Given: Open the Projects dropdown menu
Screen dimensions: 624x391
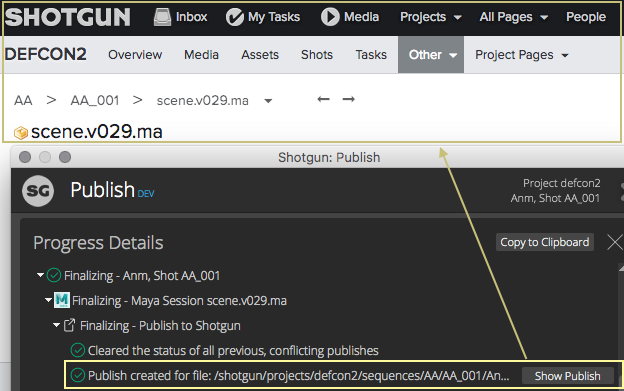Looking at the screenshot, I should tap(431, 17).
